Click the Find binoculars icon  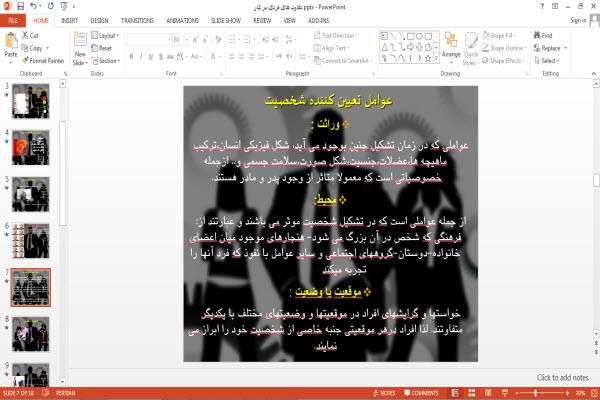point(537,35)
